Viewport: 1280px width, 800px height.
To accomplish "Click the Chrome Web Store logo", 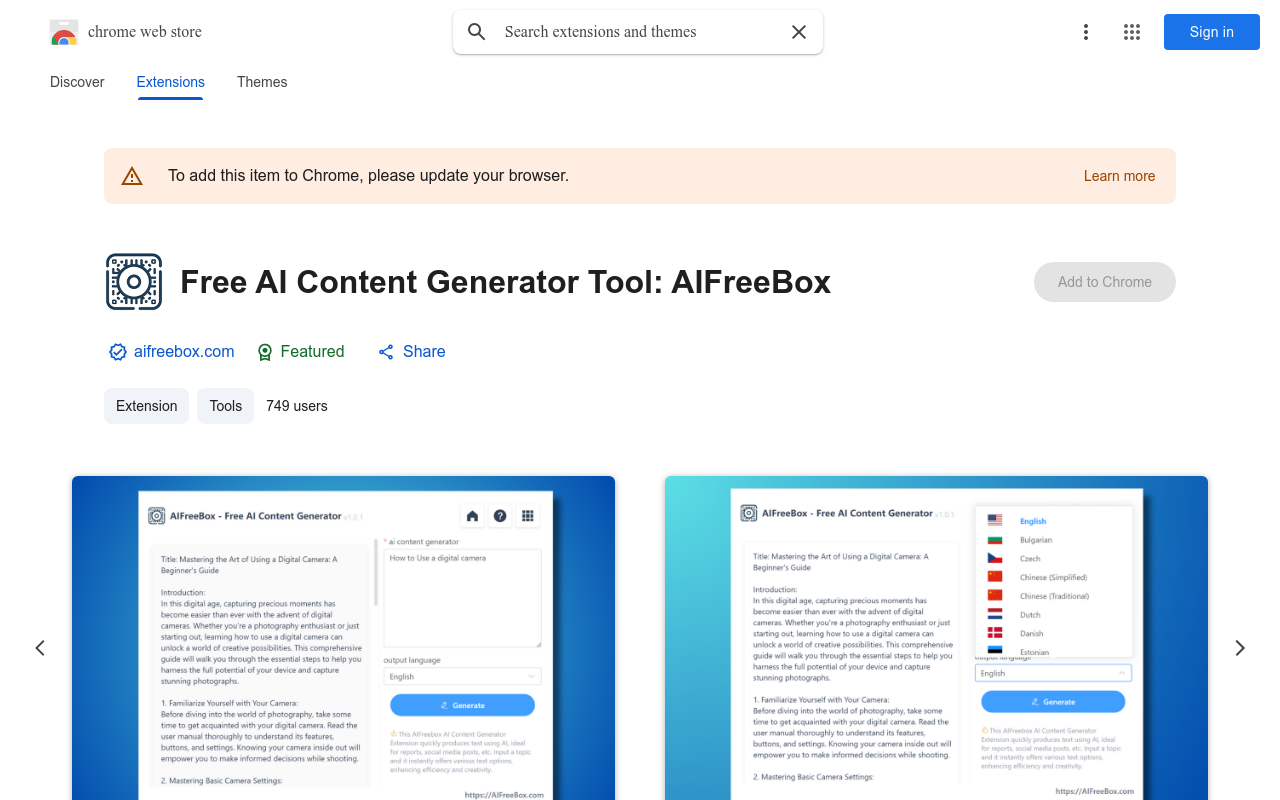I will pyautogui.click(x=64, y=32).
